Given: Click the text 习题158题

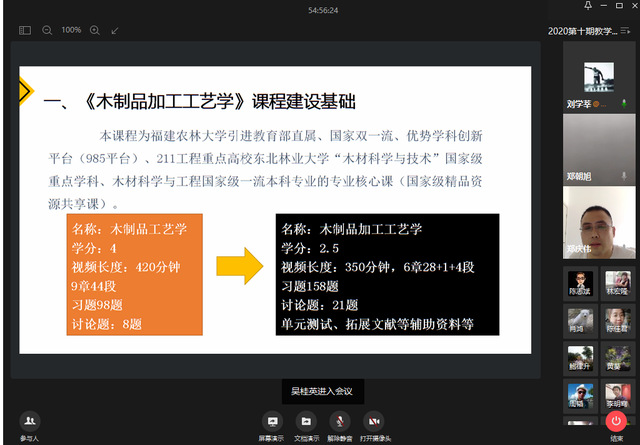Looking at the screenshot, I should pyautogui.click(x=310, y=286).
